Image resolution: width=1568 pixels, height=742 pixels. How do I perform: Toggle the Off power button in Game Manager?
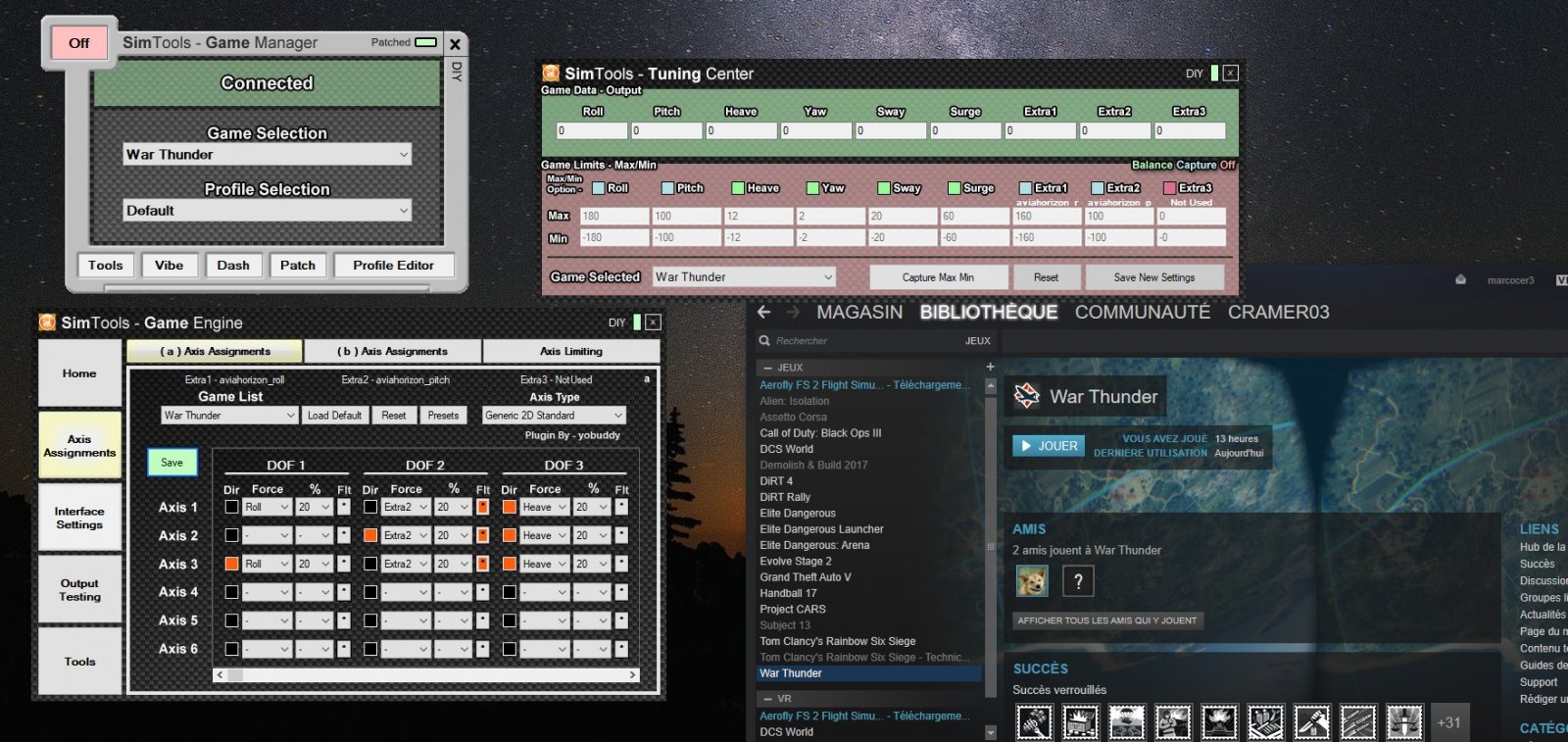tap(79, 43)
